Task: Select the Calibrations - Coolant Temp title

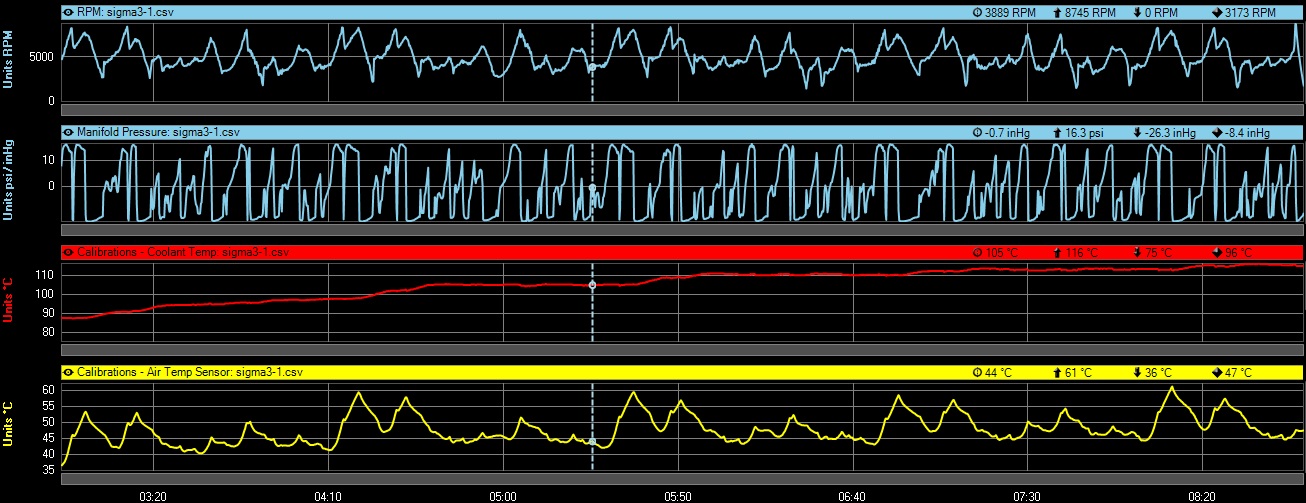Action: point(182,252)
